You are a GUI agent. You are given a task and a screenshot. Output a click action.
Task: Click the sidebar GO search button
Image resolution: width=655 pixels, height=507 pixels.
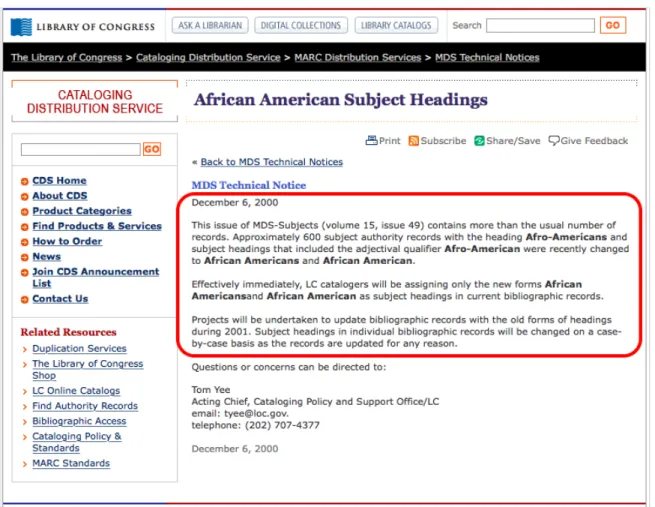tap(152, 149)
